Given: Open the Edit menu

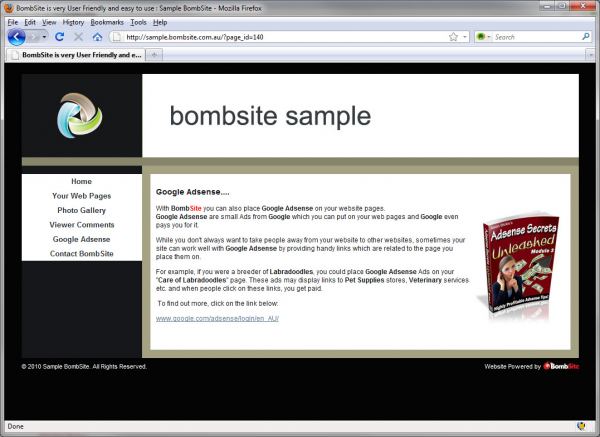Looking at the screenshot, I should [30, 22].
